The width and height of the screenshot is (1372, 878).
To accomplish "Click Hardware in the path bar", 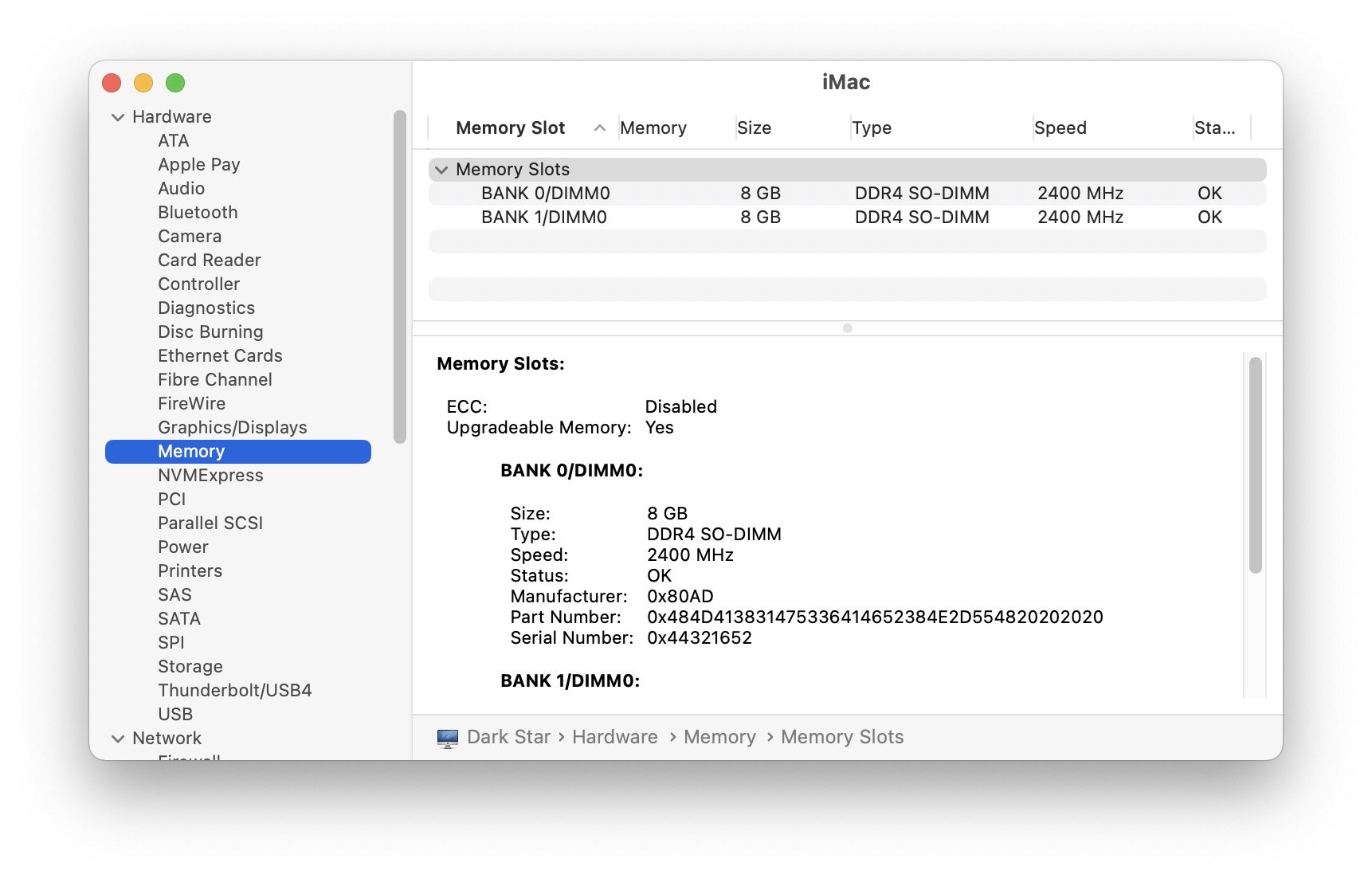I will pos(615,738).
